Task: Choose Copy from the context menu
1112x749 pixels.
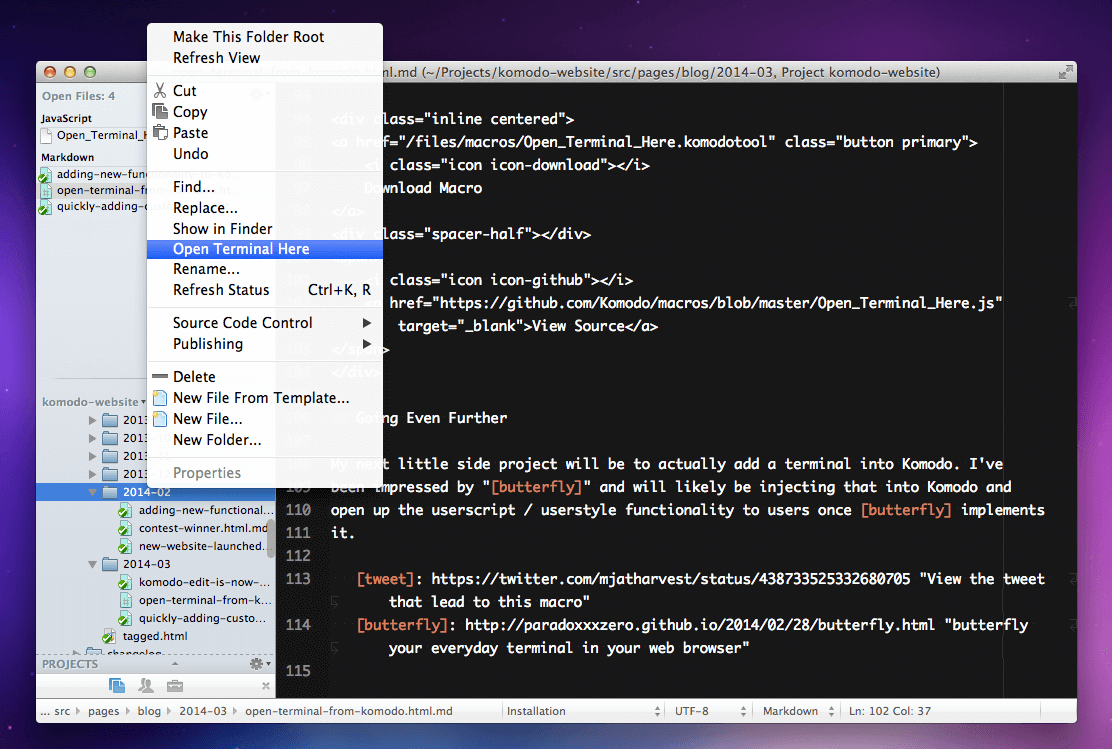Action: 265,112
